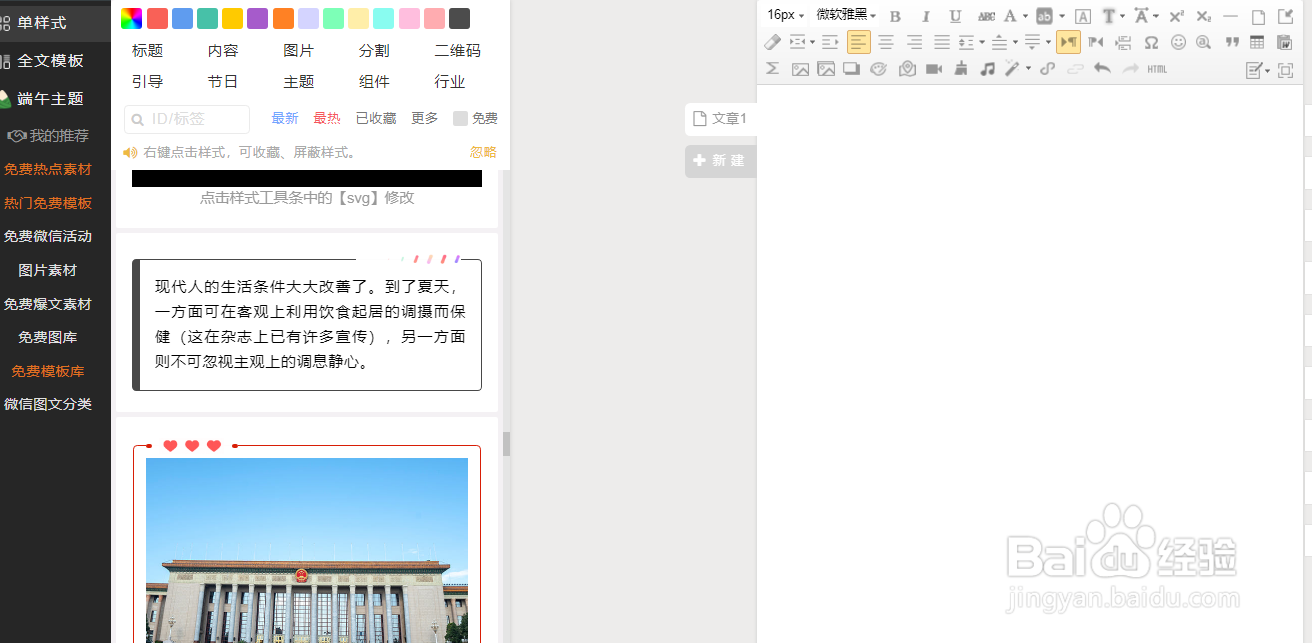Open the 全文模板 sidebar tab
Viewport: 1312px width, 643px height.
[x=50, y=61]
